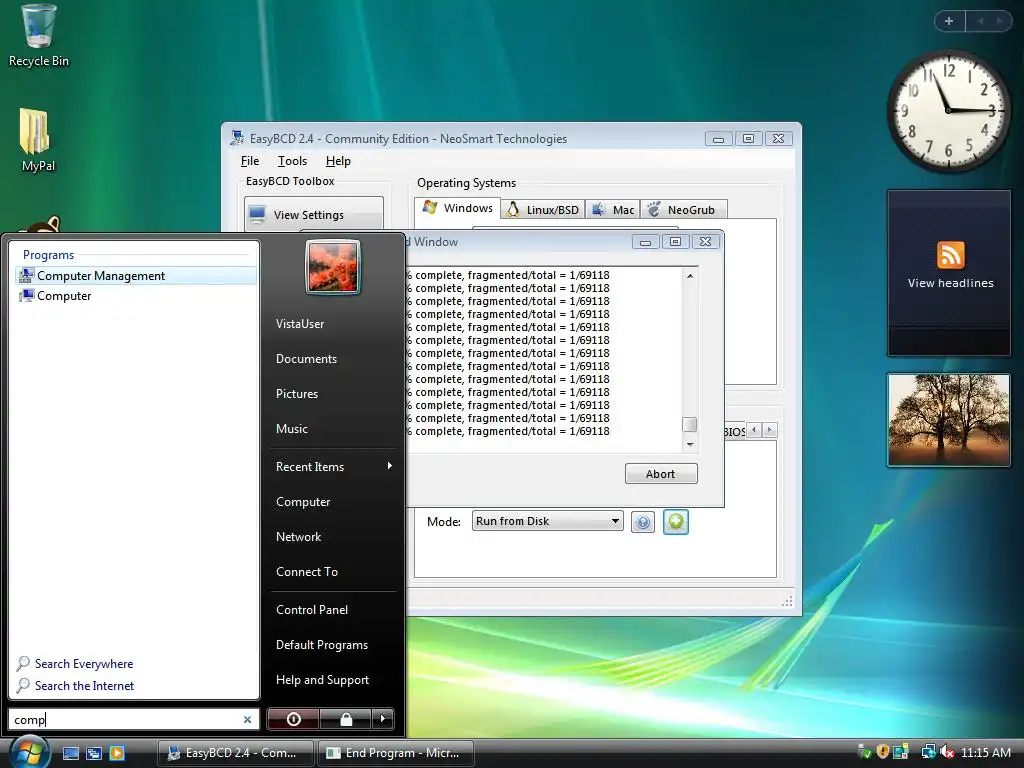
Task: Open Documents from Start menu
Action: point(306,359)
